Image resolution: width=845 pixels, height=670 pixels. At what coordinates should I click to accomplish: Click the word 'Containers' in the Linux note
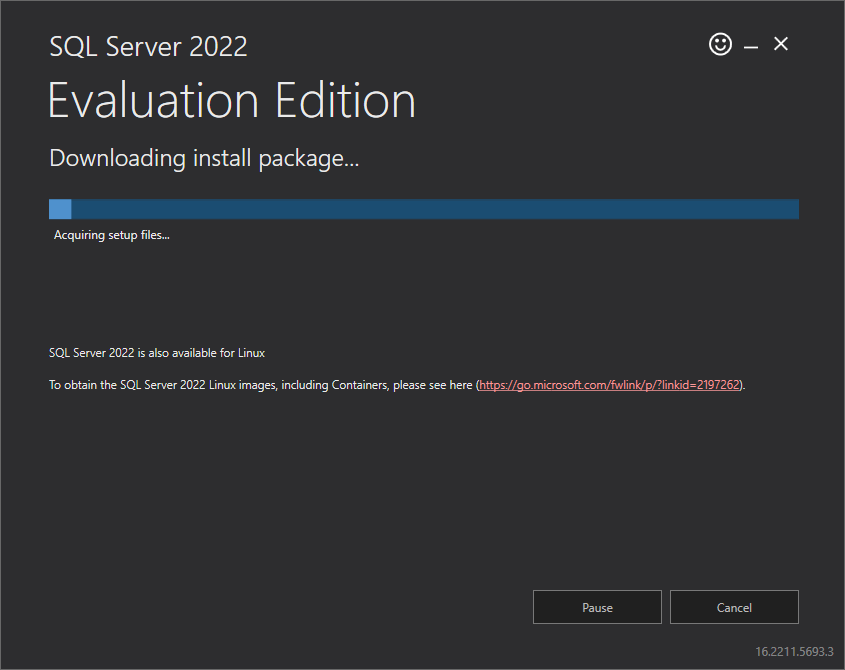pyautogui.click(x=357, y=385)
